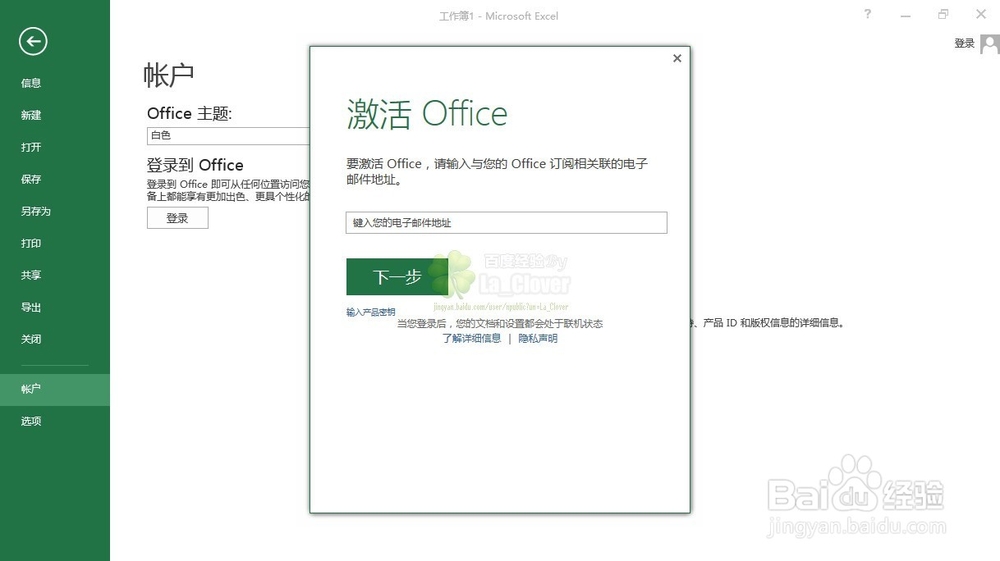The width and height of the screenshot is (1000, 561).
Task: Click the green 下一步 button
Action: click(x=397, y=277)
